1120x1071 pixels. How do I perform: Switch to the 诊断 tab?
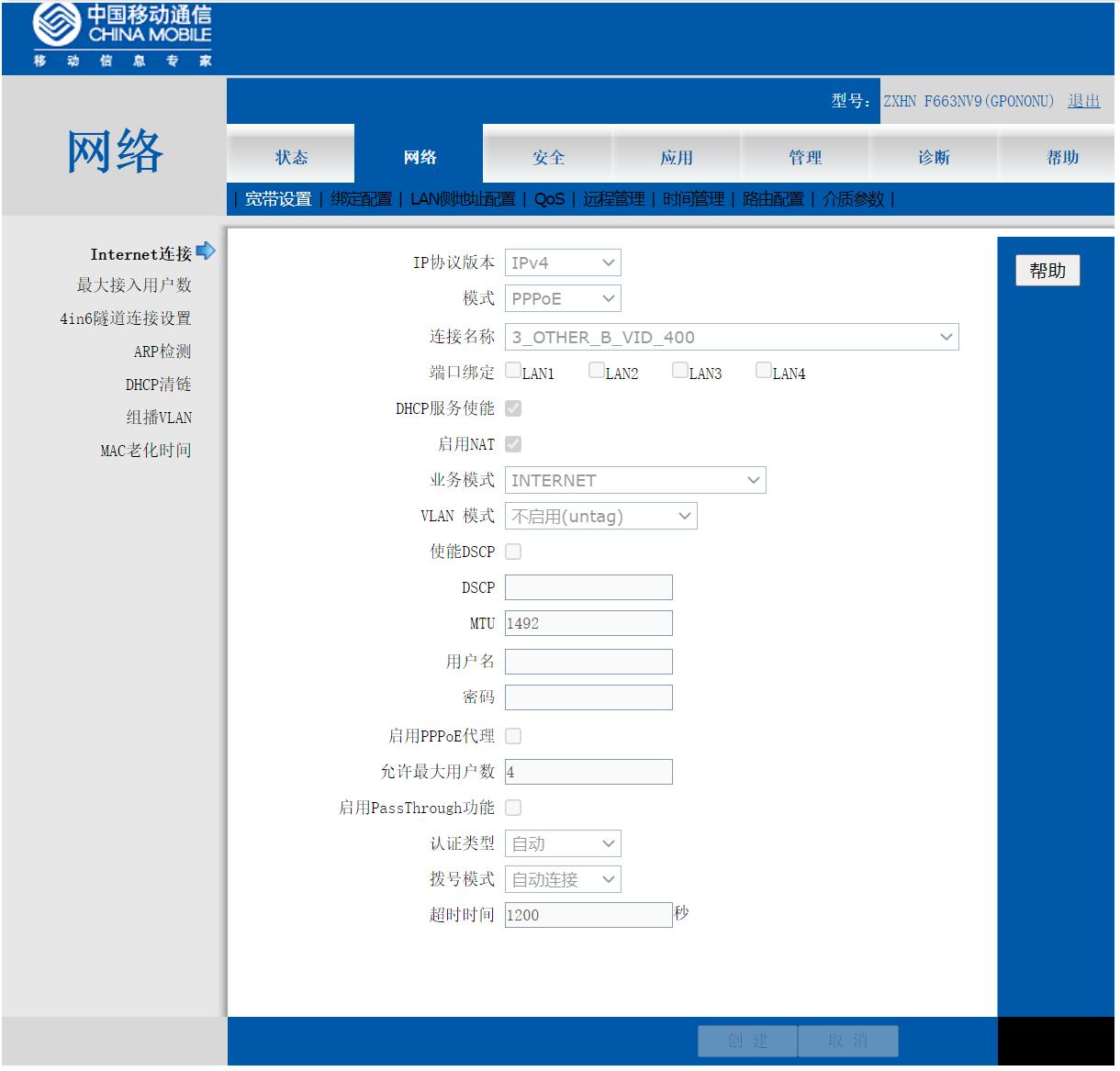point(934,156)
